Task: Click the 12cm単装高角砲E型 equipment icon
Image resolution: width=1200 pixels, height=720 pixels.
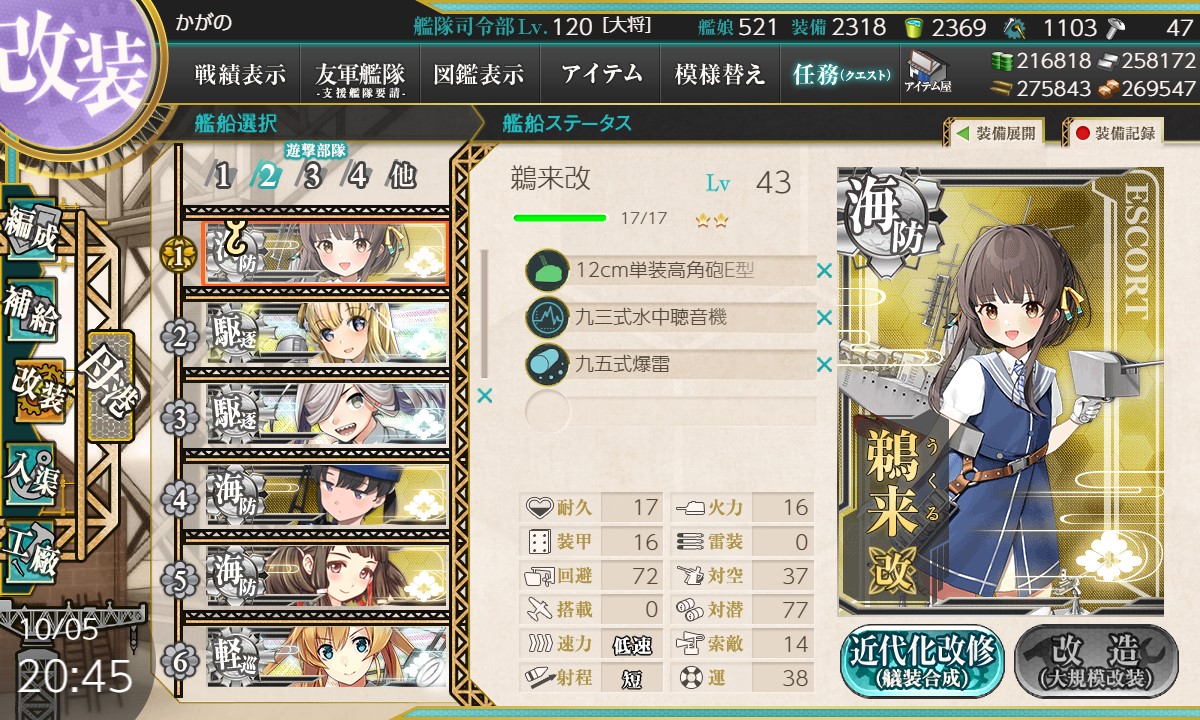Action: (x=547, y=270)
